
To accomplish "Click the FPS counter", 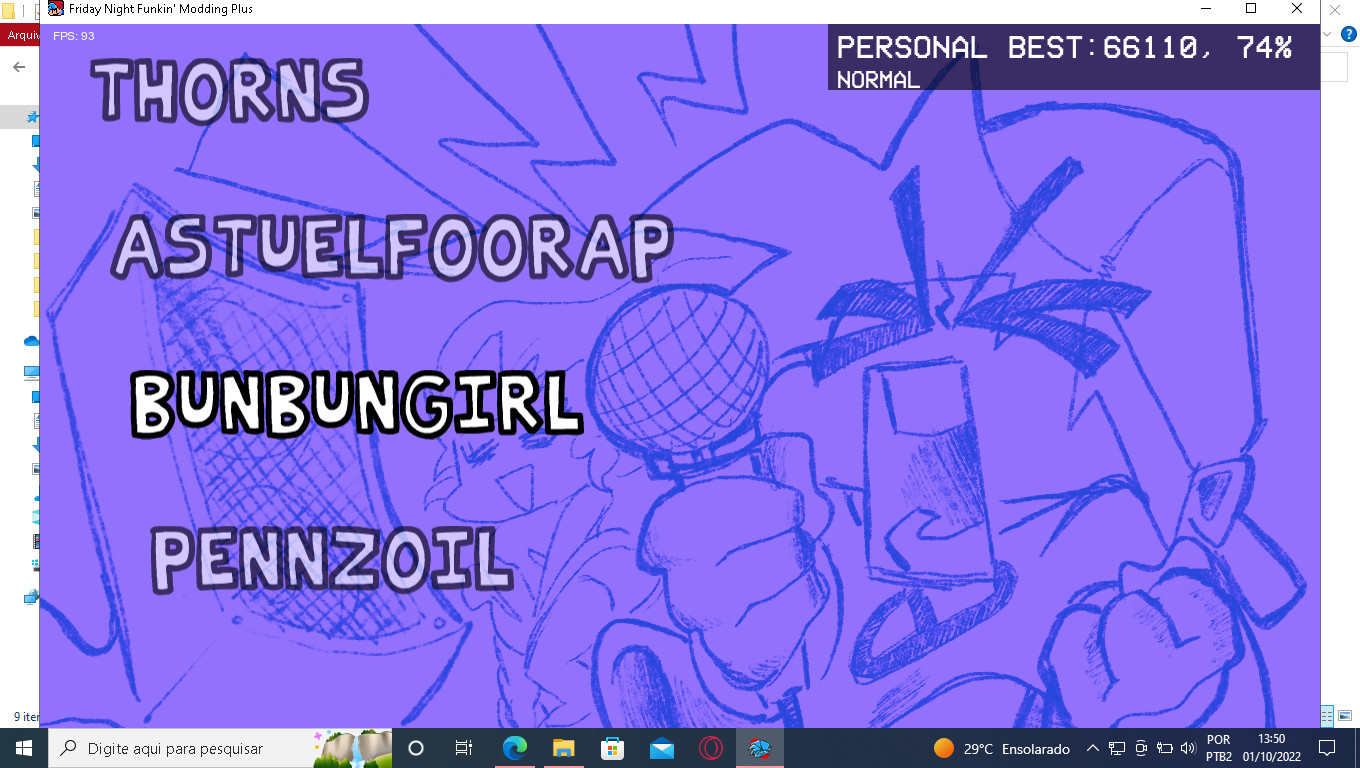I will click(74, 36).
